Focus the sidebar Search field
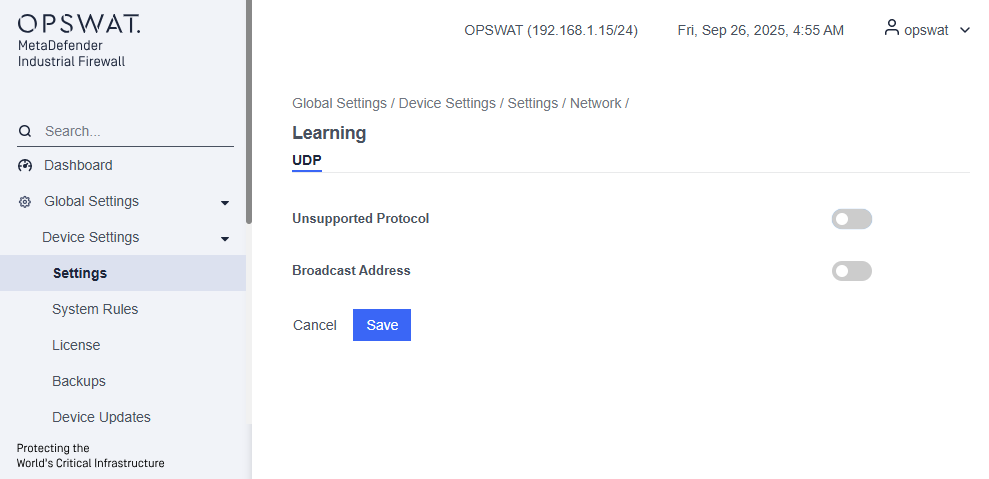Screen dimensions: 989x479 (135, 131)
